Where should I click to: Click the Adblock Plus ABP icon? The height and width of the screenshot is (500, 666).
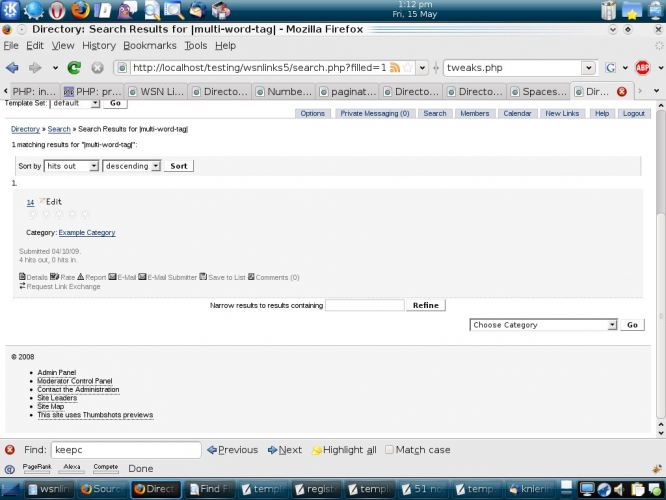(x=643, y=68)
